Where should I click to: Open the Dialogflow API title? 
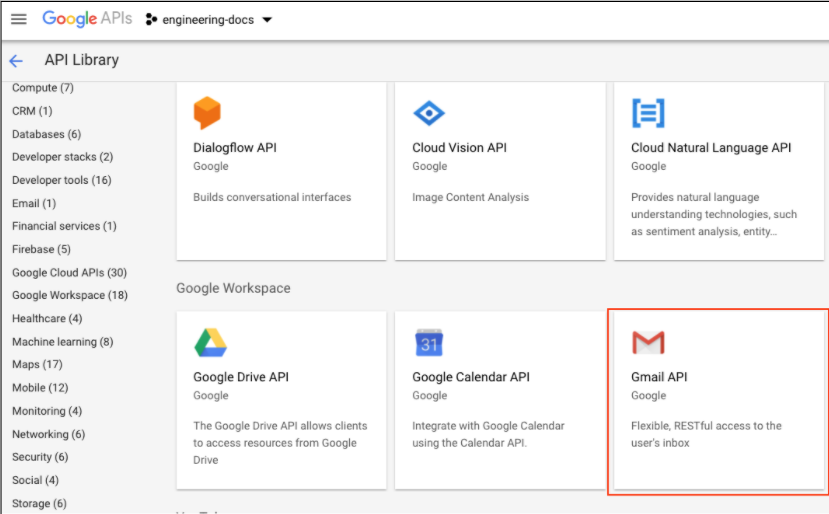pos(235,148)
